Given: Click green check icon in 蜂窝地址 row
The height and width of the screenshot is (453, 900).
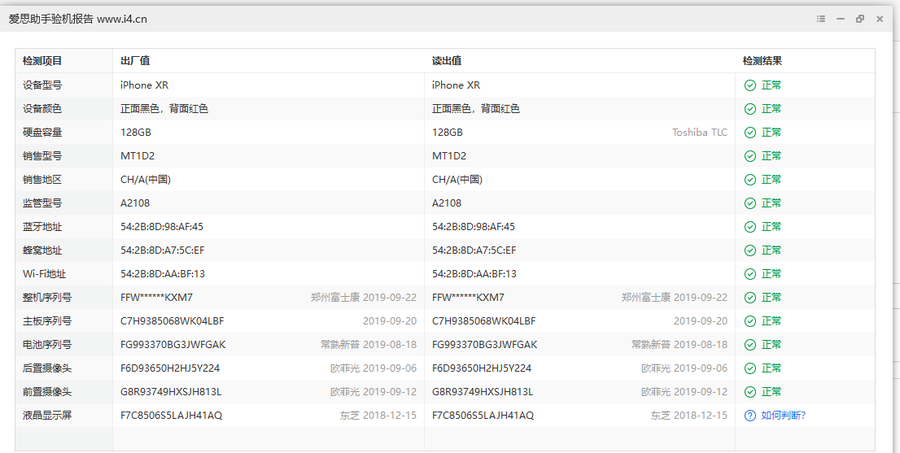Looking at the screenshot, I should [x=750, y=250].
